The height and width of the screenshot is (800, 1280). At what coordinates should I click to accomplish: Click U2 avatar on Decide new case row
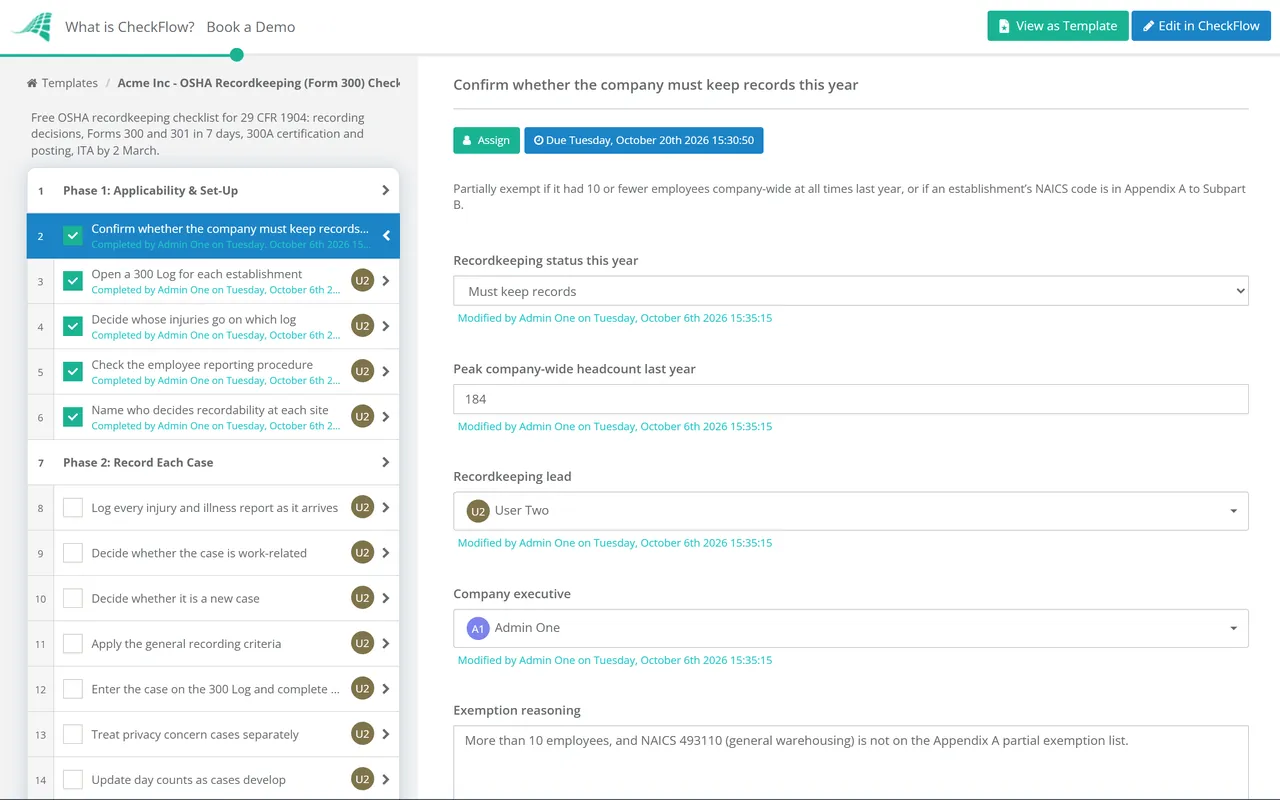click(x=362, y=598)
